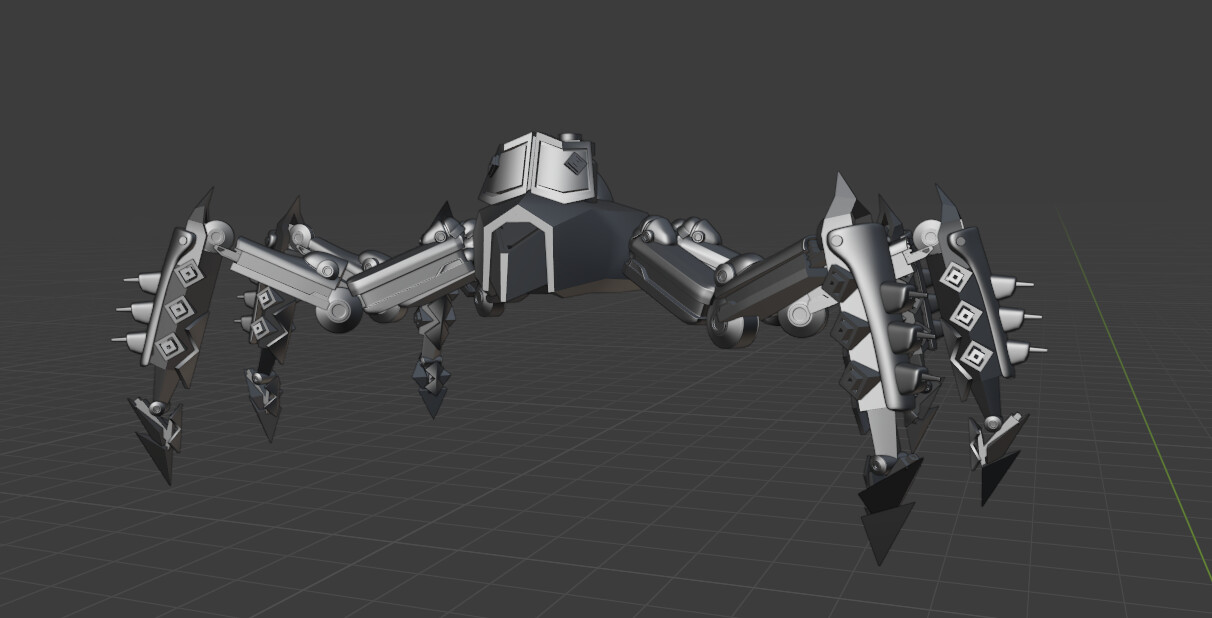1212x618 pixels.
Task: Click the blade fin atop the far-right leg
Action: click(945, 205)
